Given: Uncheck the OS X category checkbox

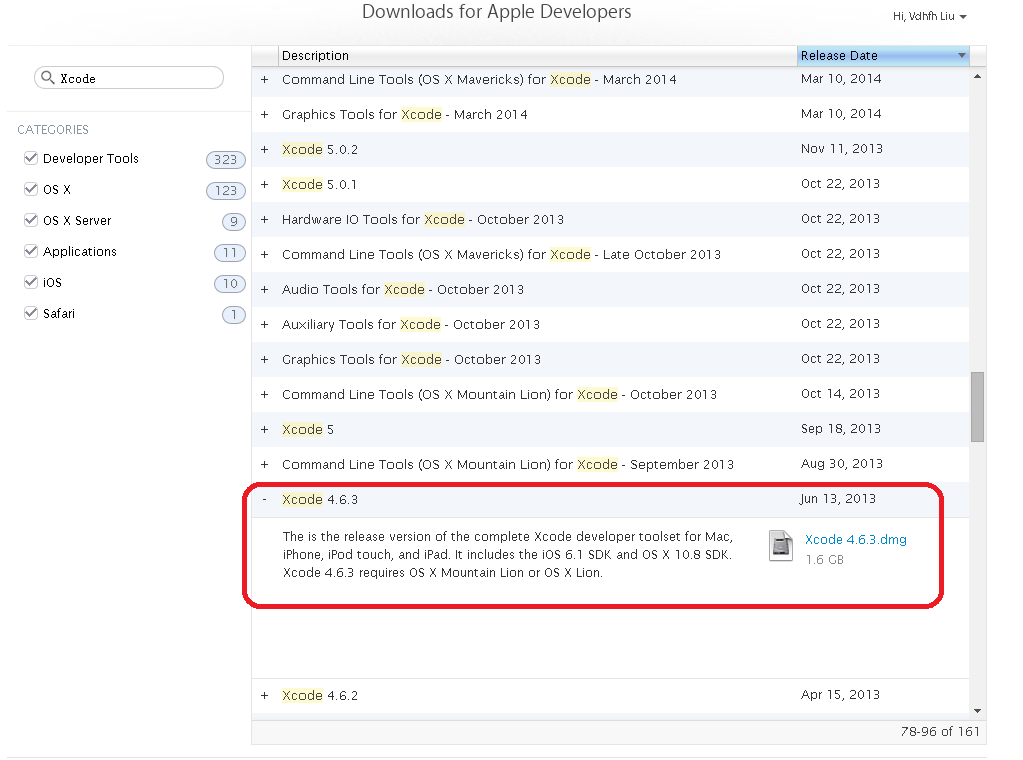Looking at the screenshot, I should [31, 189].
